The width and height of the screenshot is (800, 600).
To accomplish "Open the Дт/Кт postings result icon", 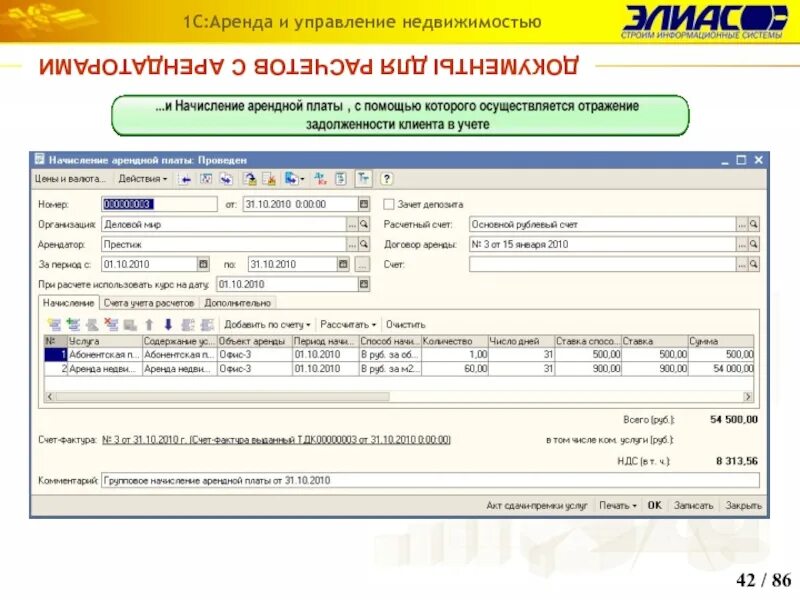I will pyautogui.click(x=320, y=179).
